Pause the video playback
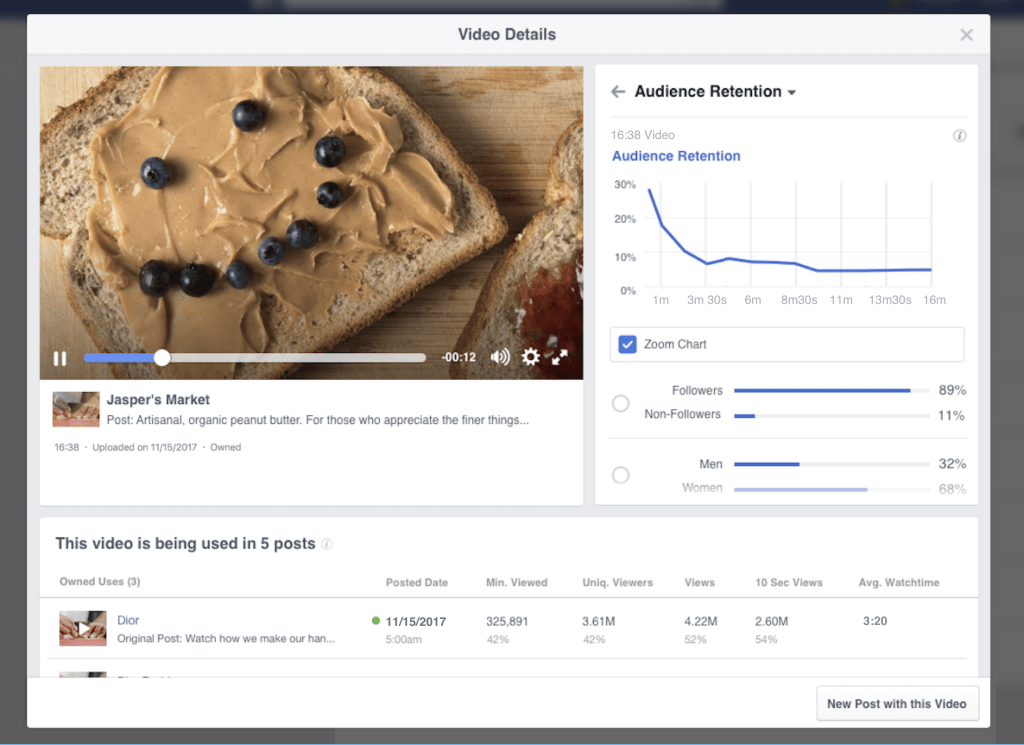 [60, 357]
